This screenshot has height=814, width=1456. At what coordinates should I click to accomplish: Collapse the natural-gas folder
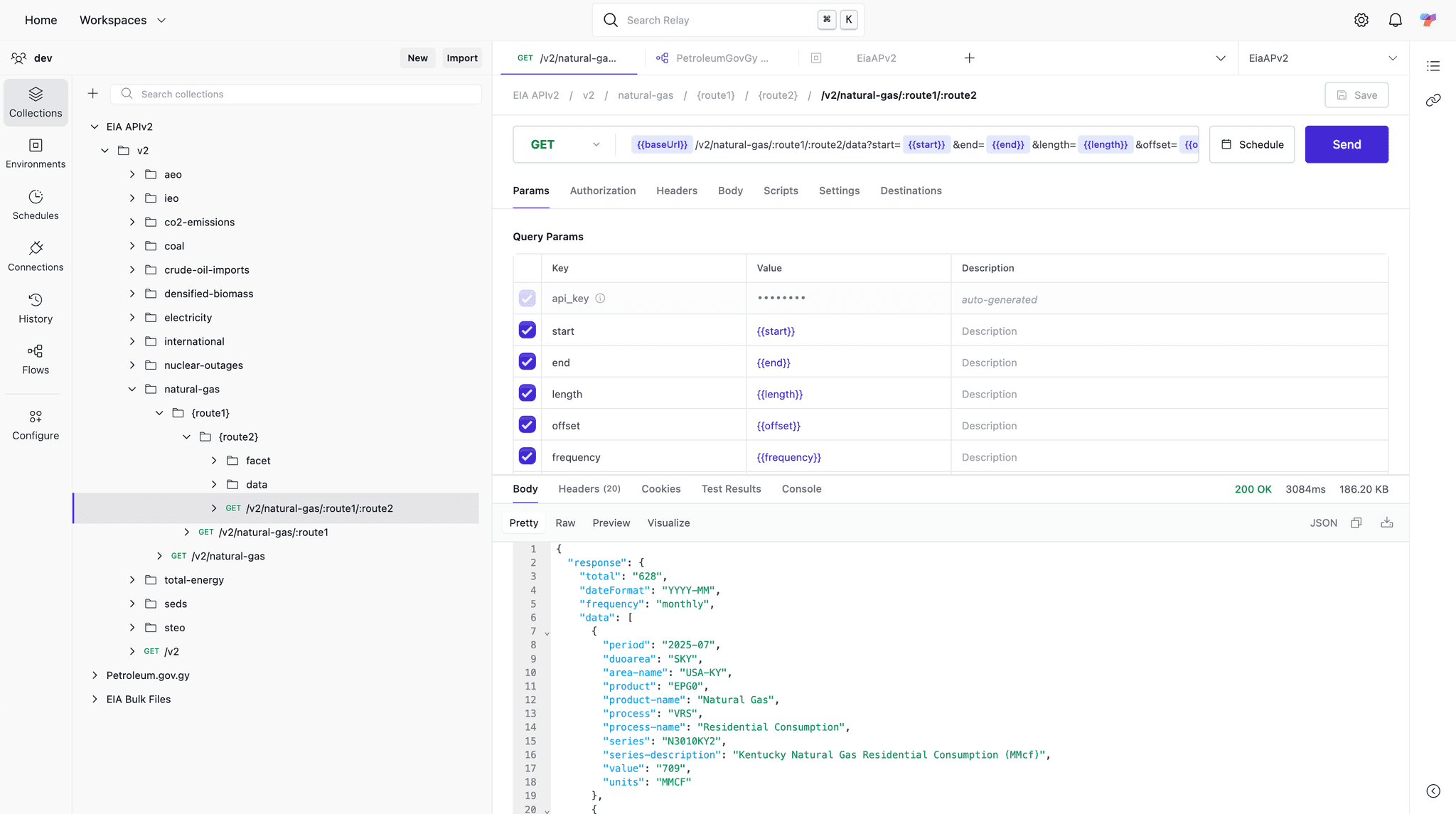(x=132, y=389)
